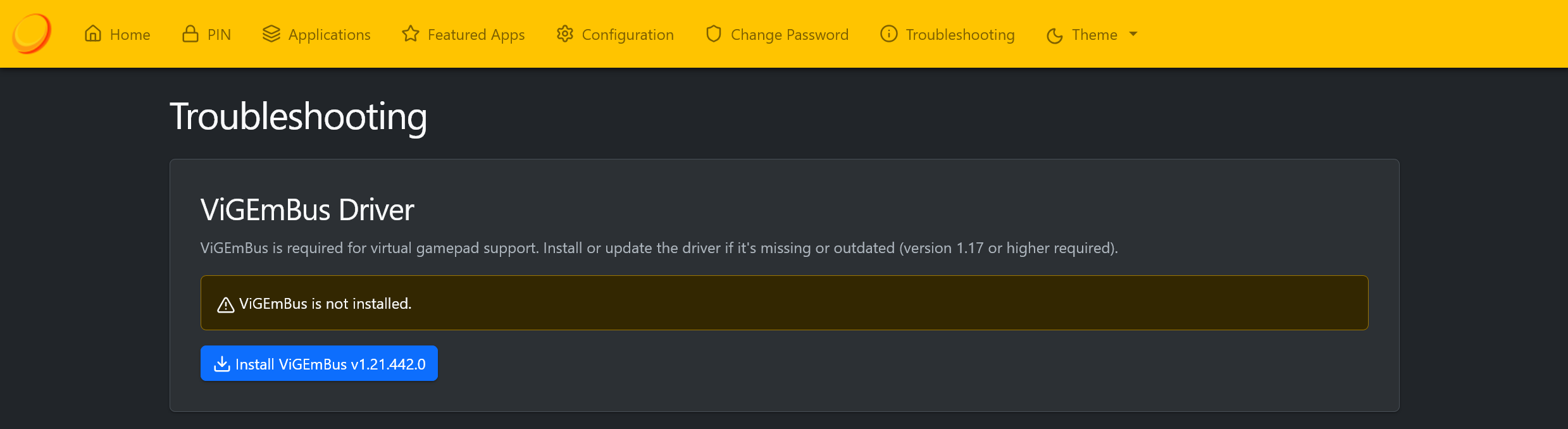This screenshot has width=1568, height=429.
Task: Click the Featured Apps star icon
Action: click(x=411, y=34)
